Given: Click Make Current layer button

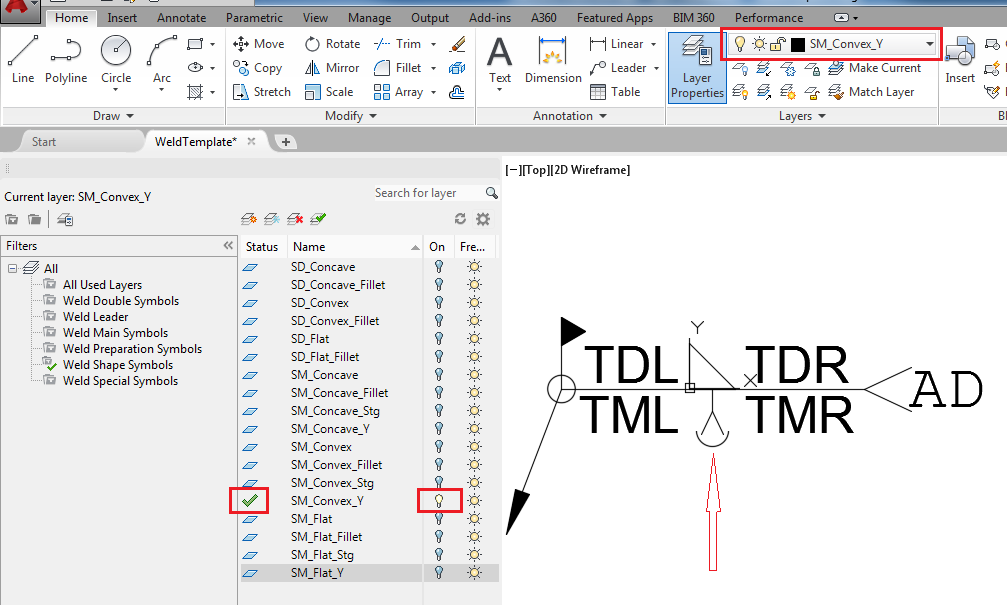Looking at the screenshot, I should pyautogui.click(x=875, y=67).
